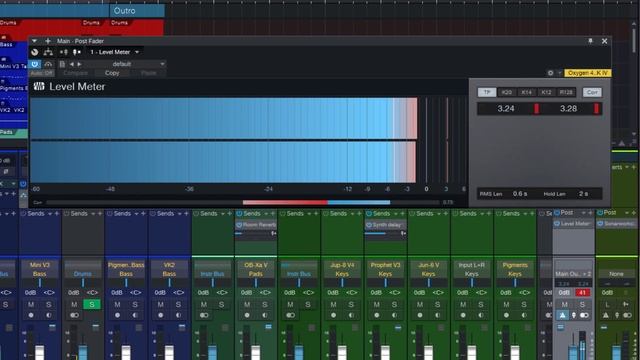Pin the Level Meter plugin window
Screen dimensions: 640x360
pyautogui.click(x=590, y=41)
